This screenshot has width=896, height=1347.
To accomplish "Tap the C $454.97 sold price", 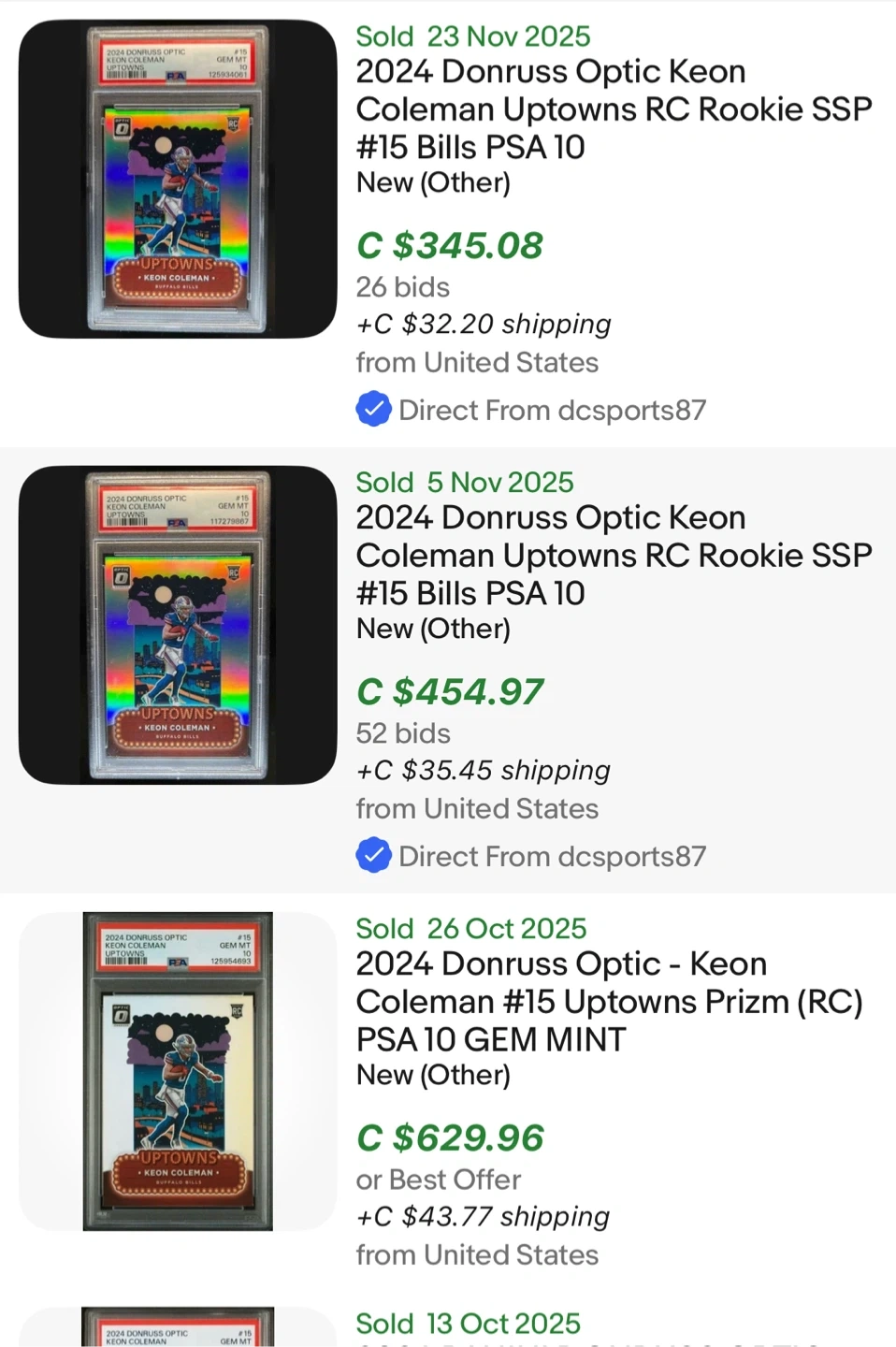I will click(449, 692).
